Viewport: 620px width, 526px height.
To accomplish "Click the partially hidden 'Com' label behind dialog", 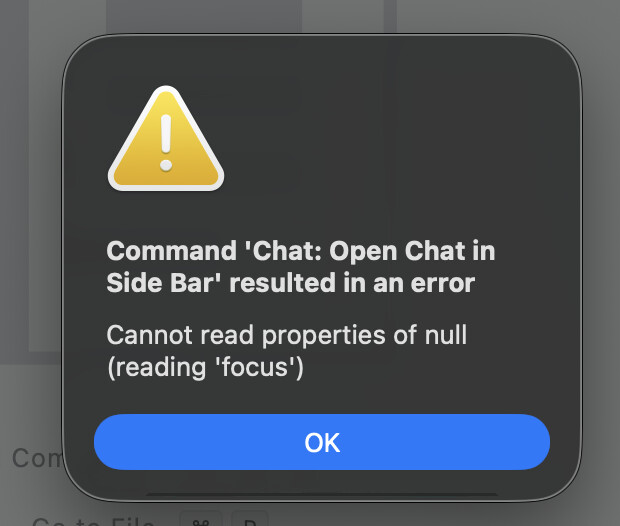I will 37,458.
